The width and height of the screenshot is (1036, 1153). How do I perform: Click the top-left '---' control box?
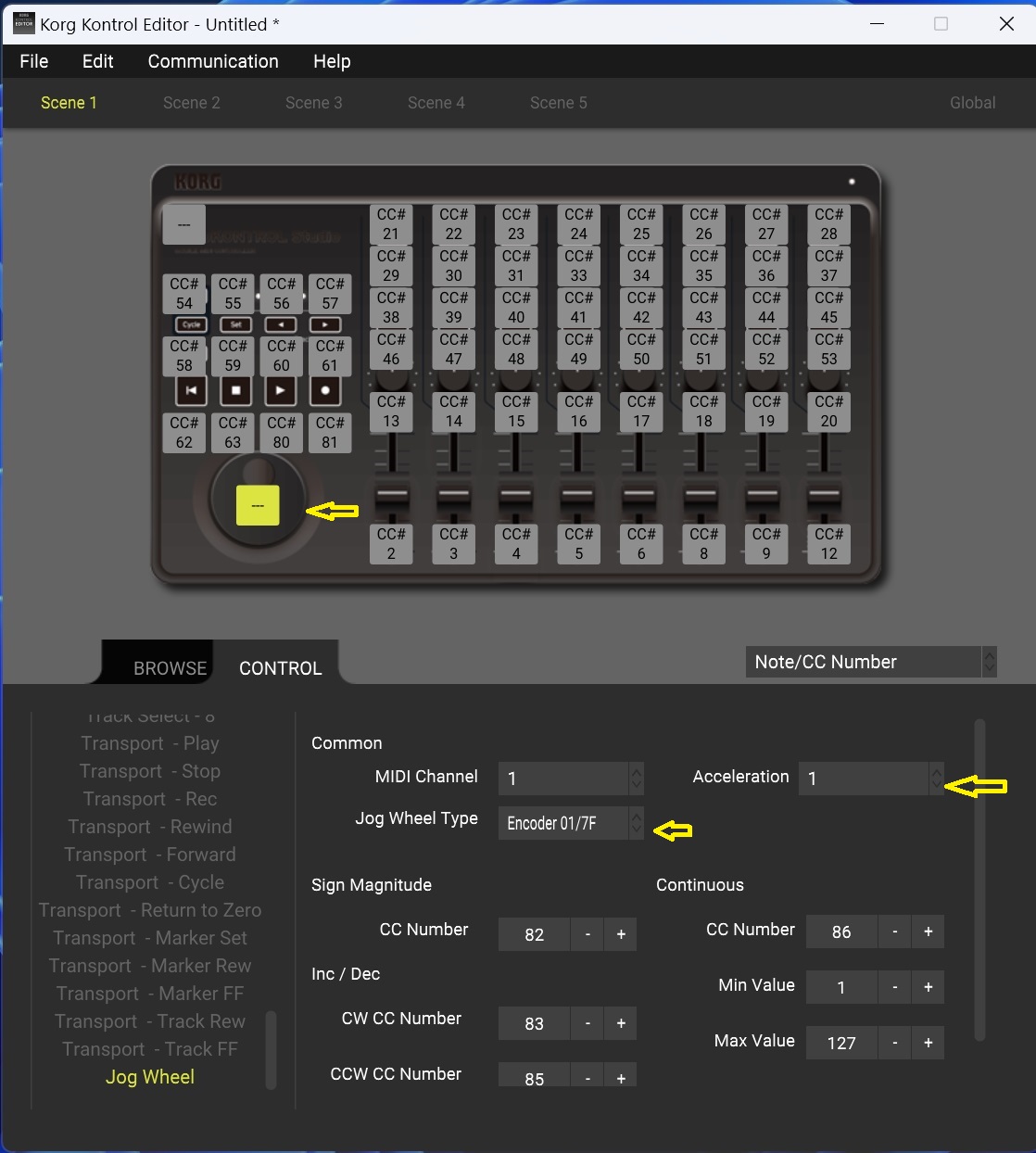pyautogui.click(x=183, y=224)
